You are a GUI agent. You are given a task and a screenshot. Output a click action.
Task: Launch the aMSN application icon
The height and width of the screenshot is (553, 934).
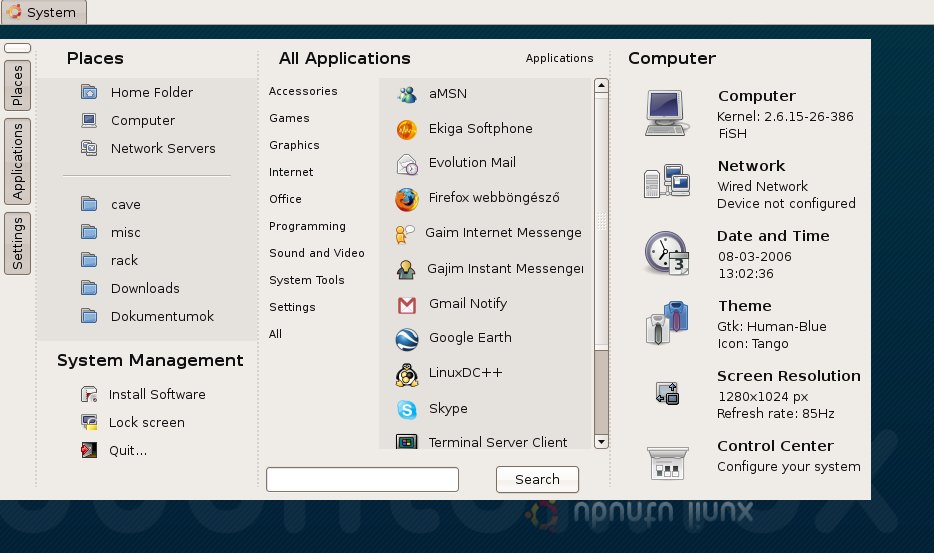(406, 94)
